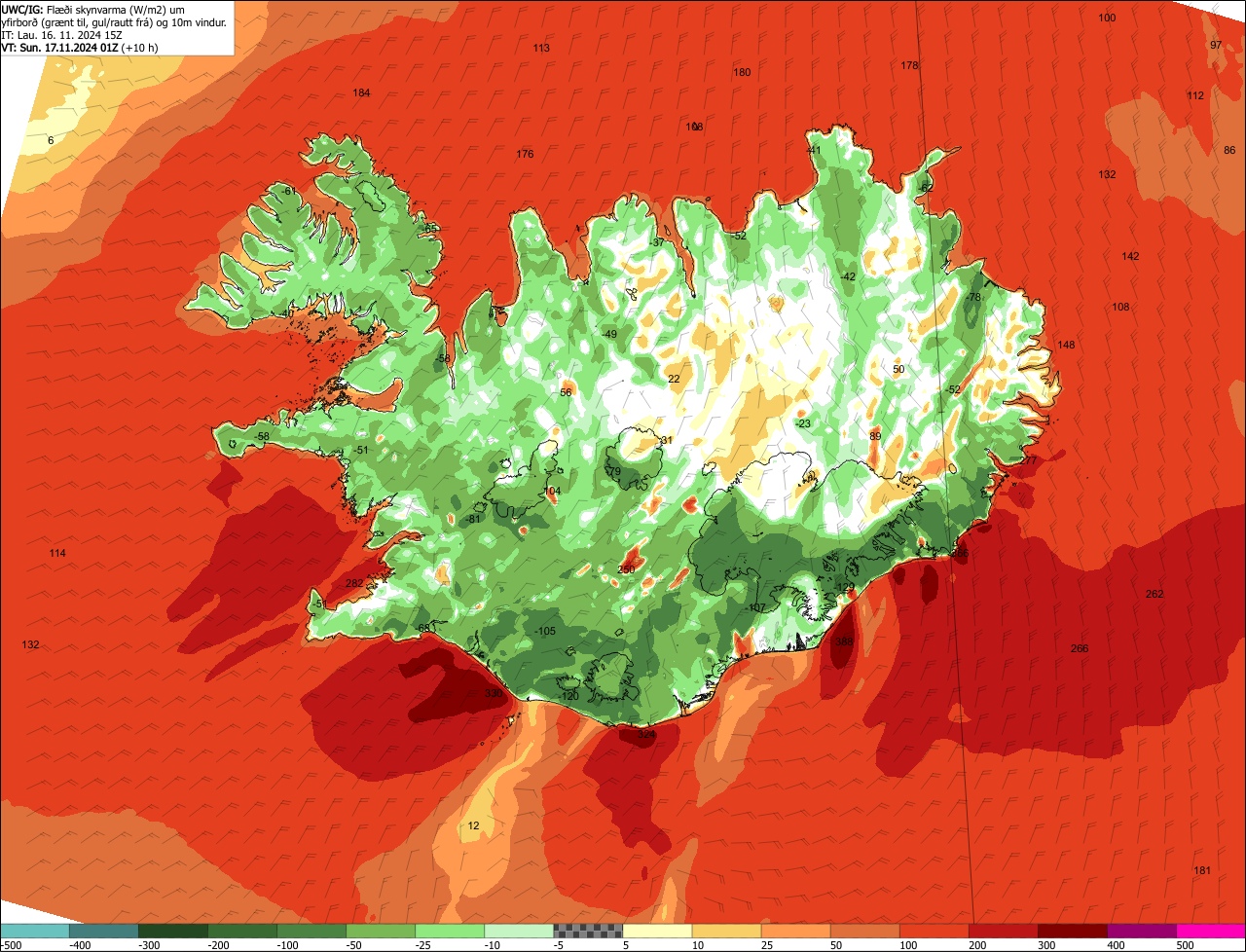The height and width of the screenshot is (952, 1246).
Task: Click the 'IT: Lau. 16. 11. 2024 15Z' line
Action: [x=61, y=34]
